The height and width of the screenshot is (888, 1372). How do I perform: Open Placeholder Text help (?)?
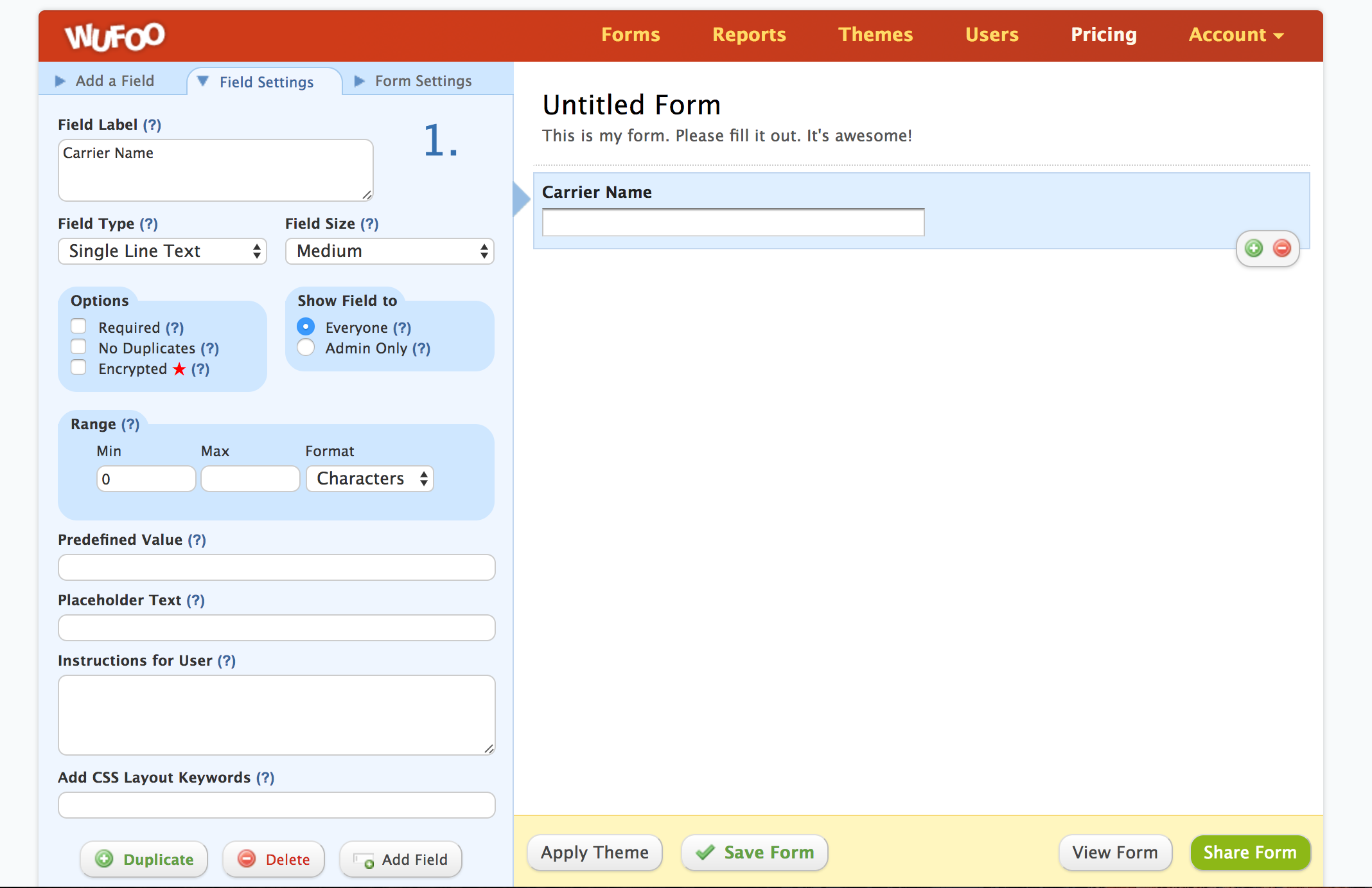(195, 600)
